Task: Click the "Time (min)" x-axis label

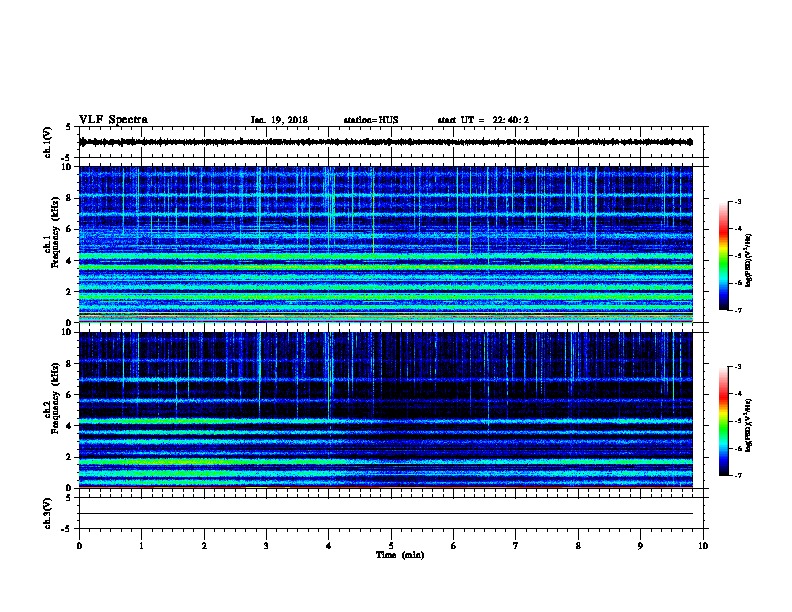Action: 400,555
